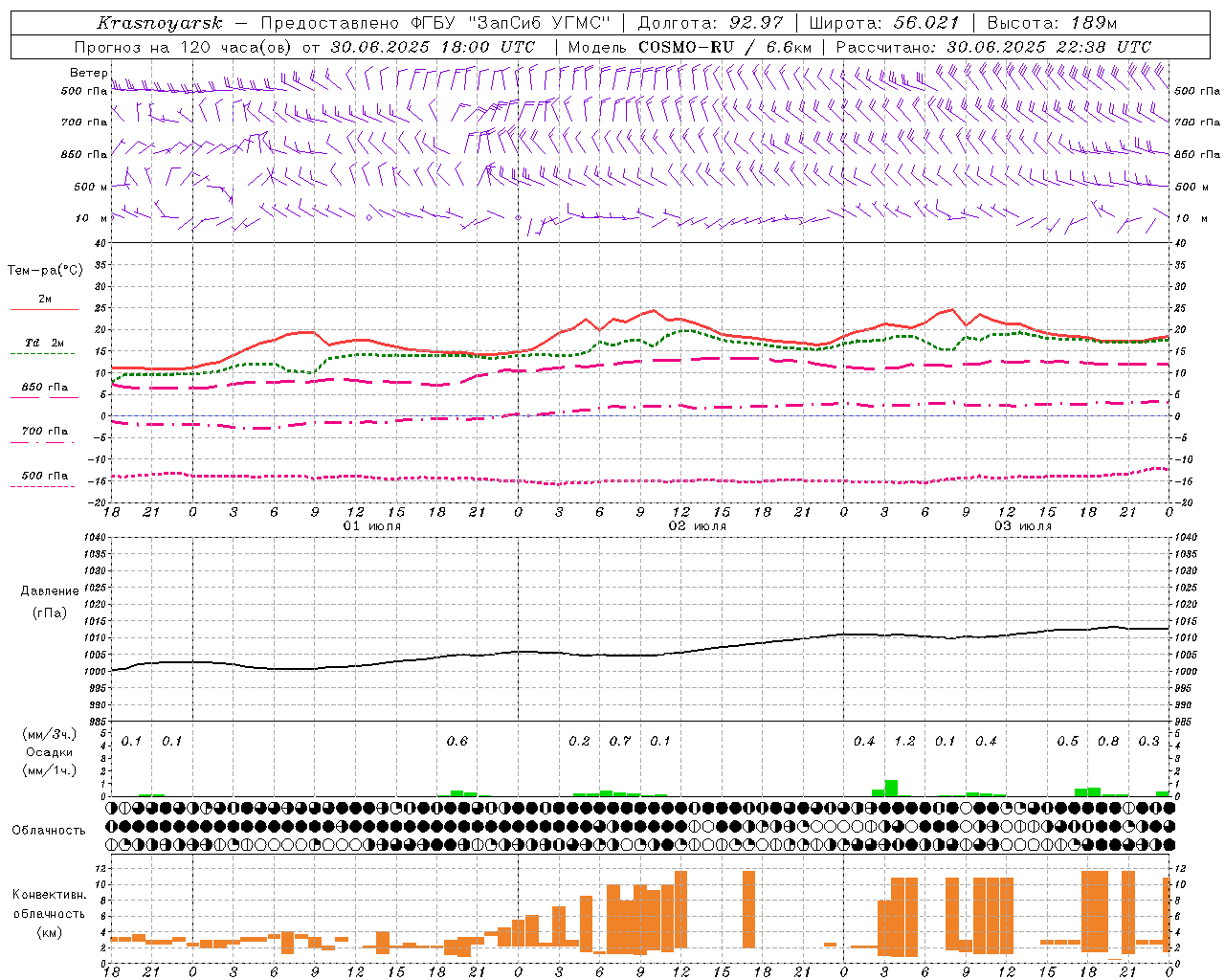1225x980 pixels.
Task: Click the 0.2 precipitation amount value
Action: point(579,742)
